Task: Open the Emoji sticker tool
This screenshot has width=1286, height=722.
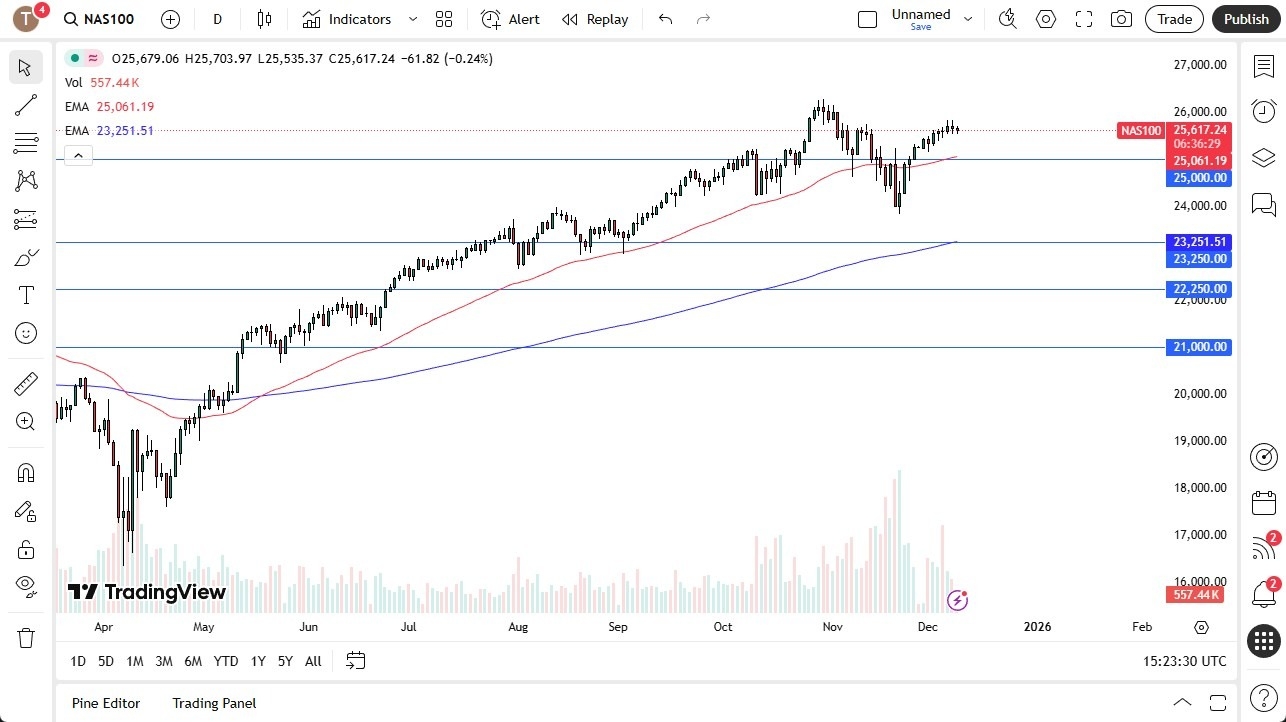Action: (x=26, y=333)
